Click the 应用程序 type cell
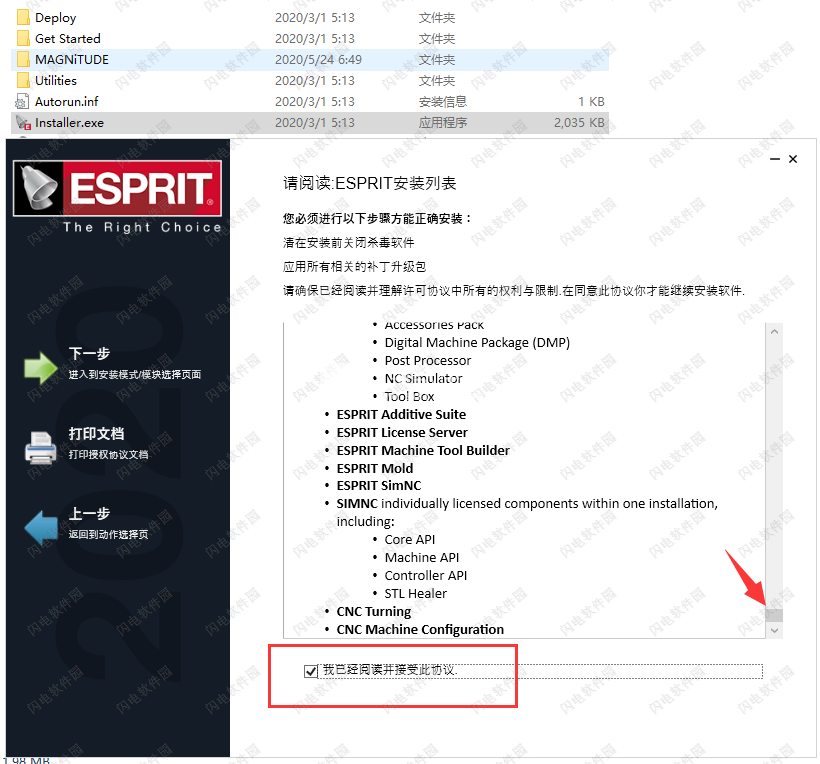The image size is (820, 764). [442, 123]
